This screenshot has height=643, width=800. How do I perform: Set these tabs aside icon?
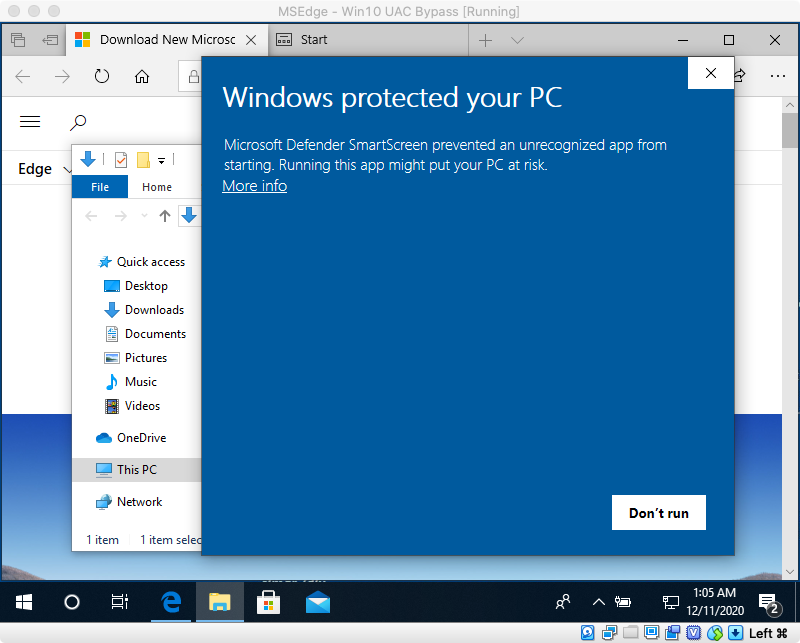[50, 40]
